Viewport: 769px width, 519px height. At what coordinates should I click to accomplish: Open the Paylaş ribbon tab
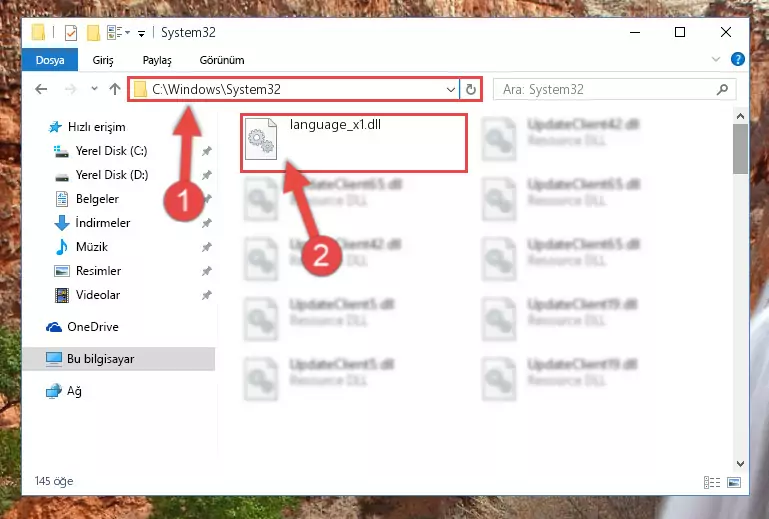click(x=157, y=60)
